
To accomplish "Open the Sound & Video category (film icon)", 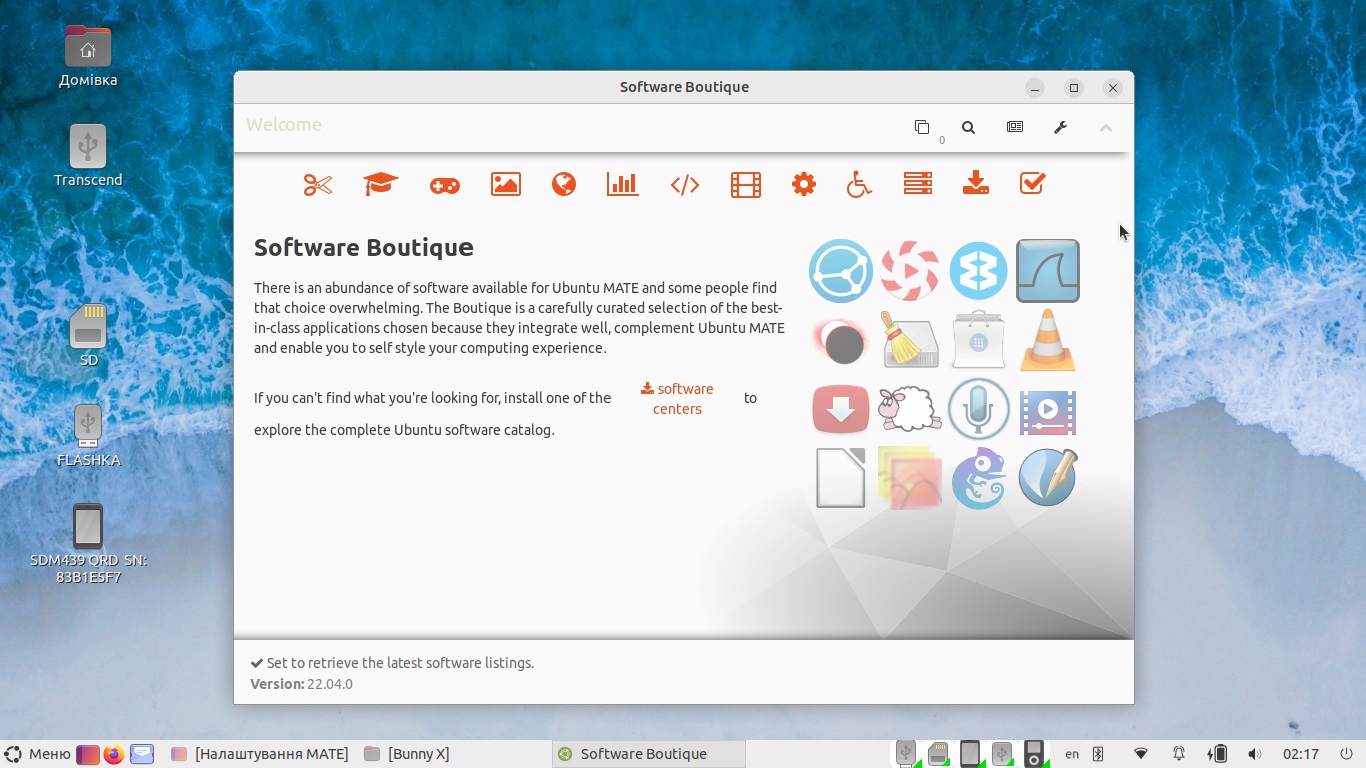I will pyautogui.click(x=746, y=184).
